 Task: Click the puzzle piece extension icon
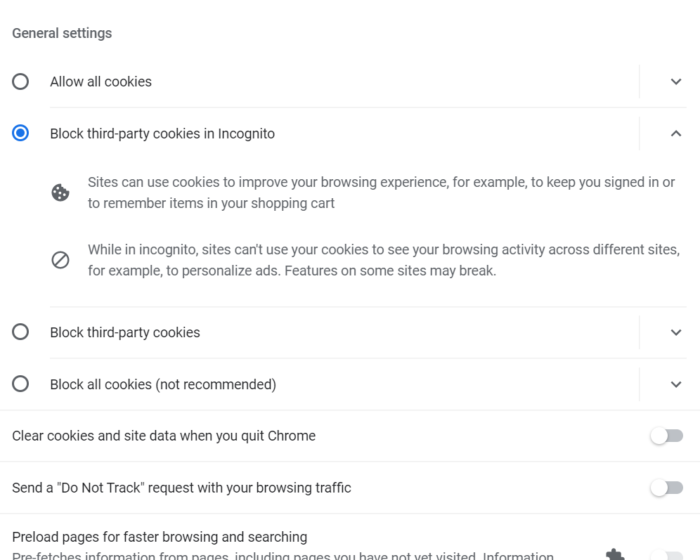[616, 554]
